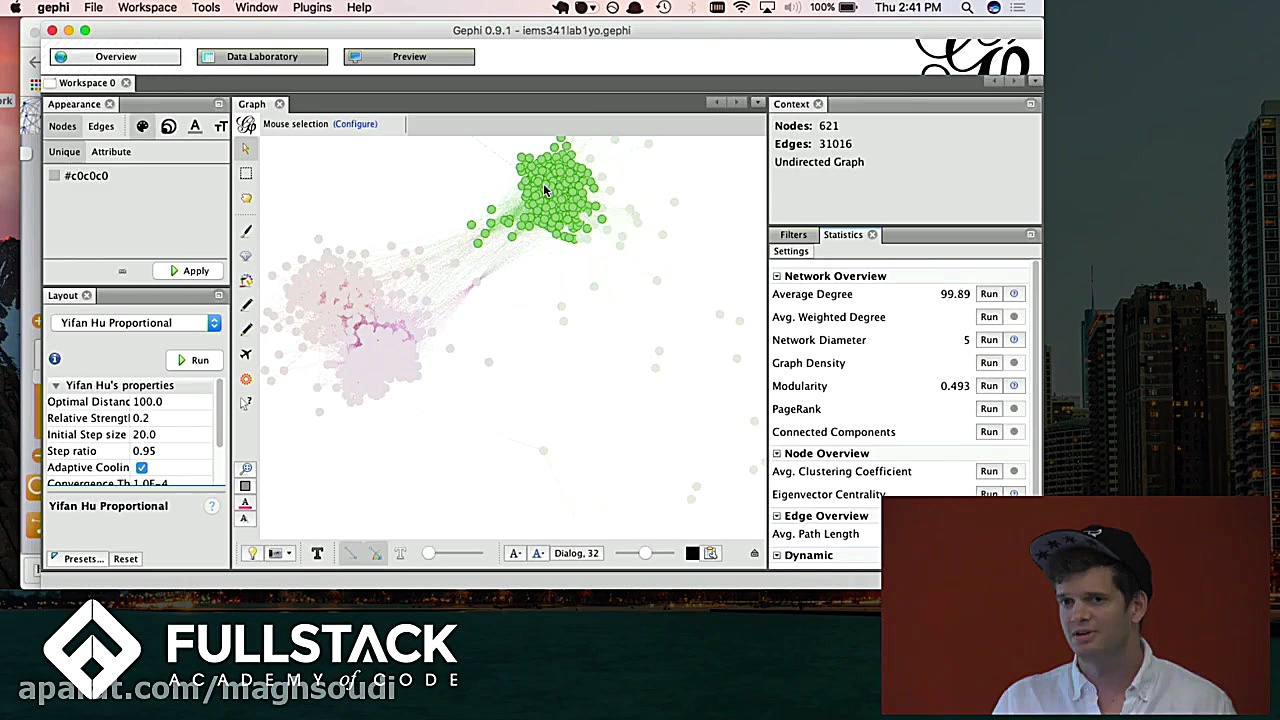1280x720 pixels.
Task: Select the heat map tool
Action: pos(246,379)
